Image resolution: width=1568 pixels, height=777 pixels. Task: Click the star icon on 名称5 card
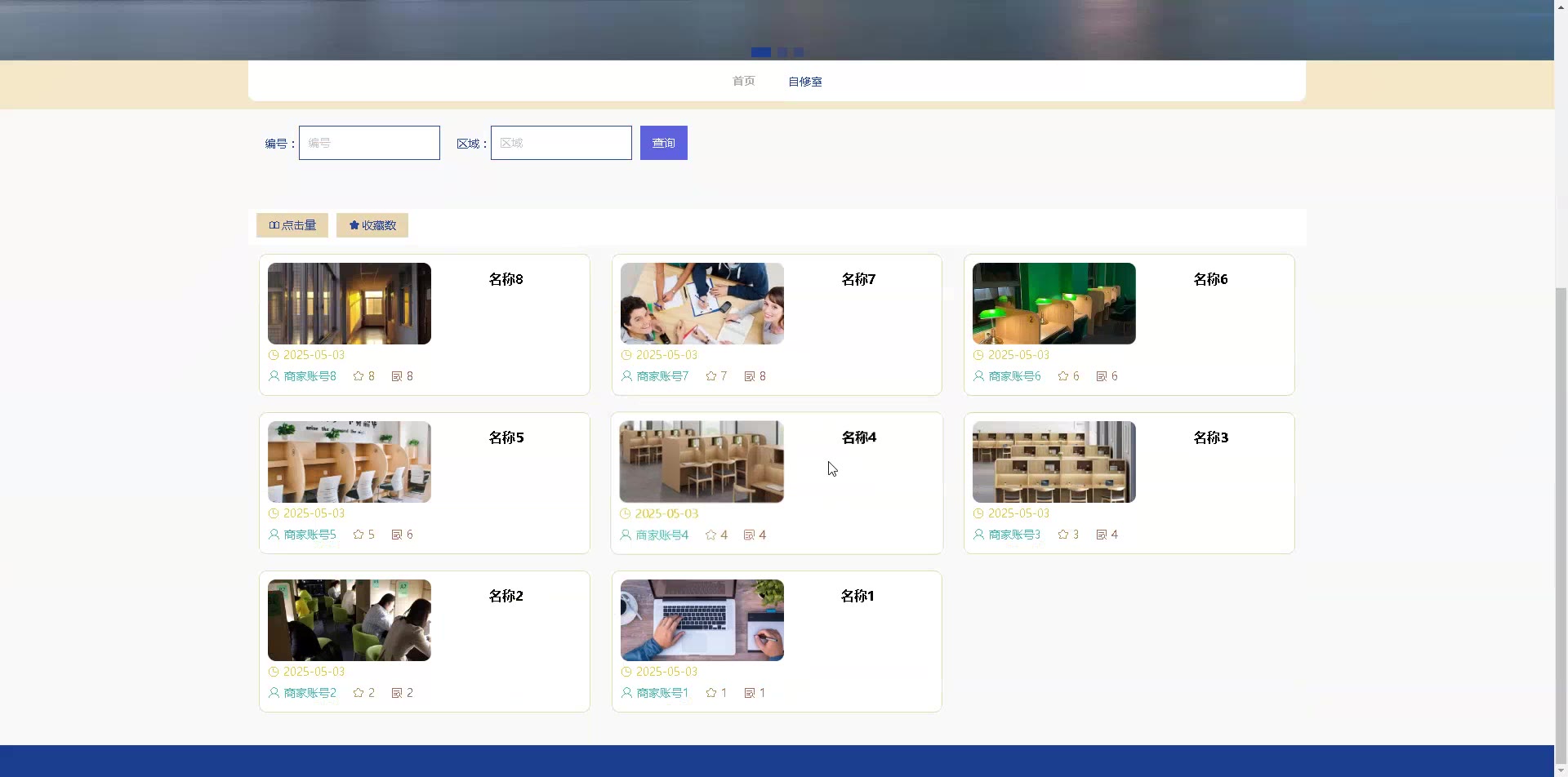point(359,535)
